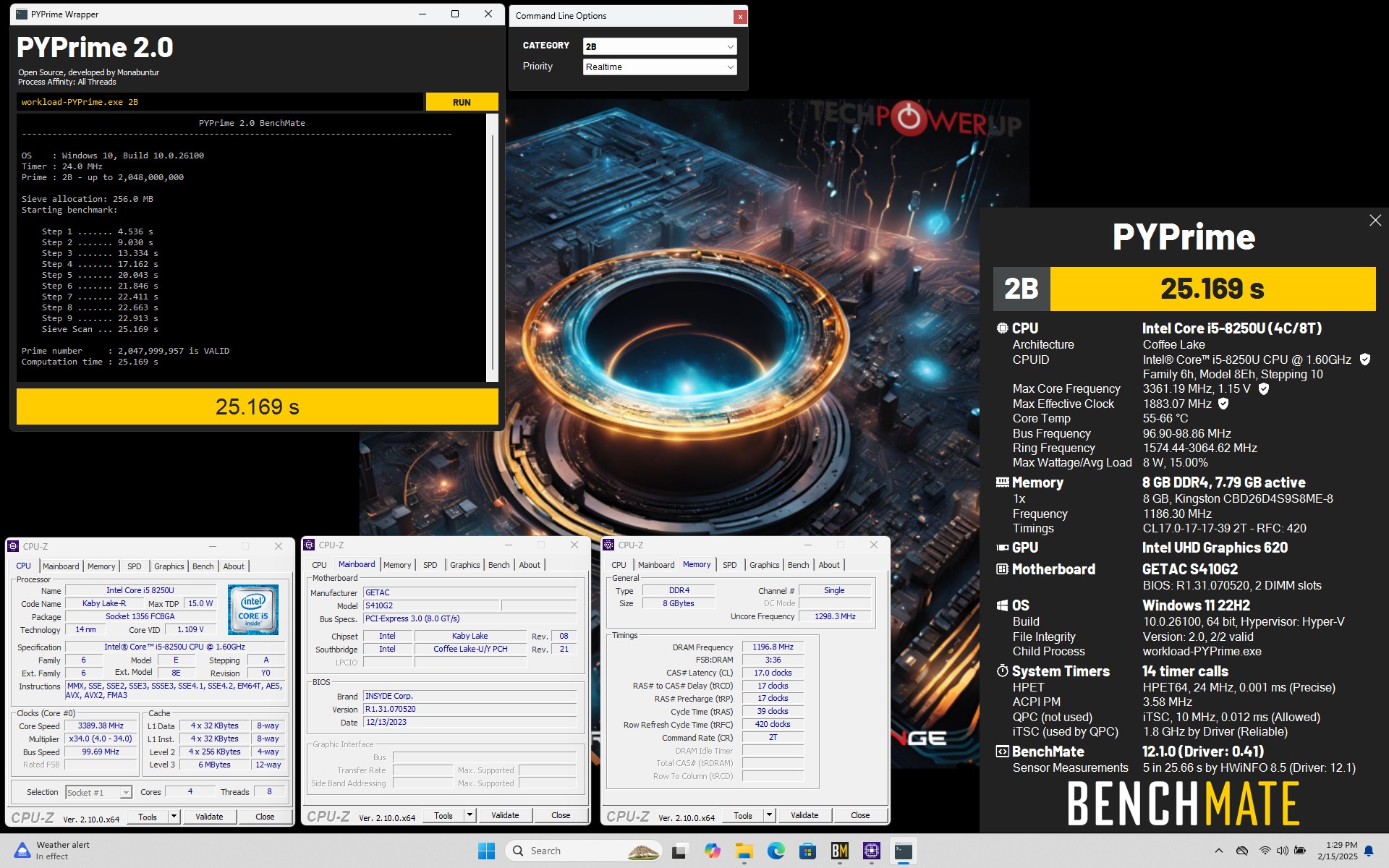Switch to BenchMate app in taskbar

(x=840, y=851)
